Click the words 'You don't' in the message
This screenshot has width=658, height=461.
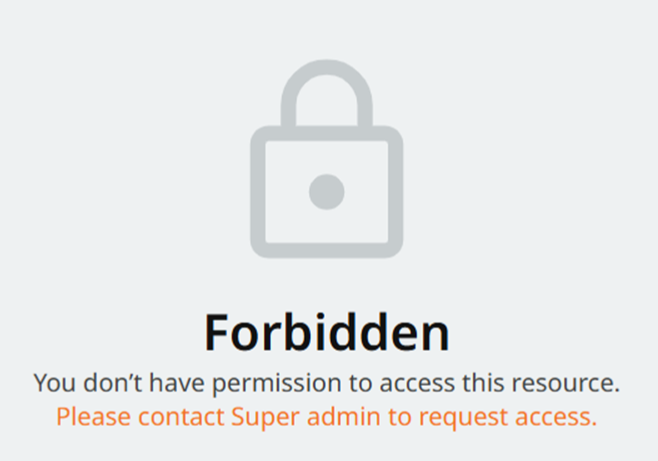[88, 383]
